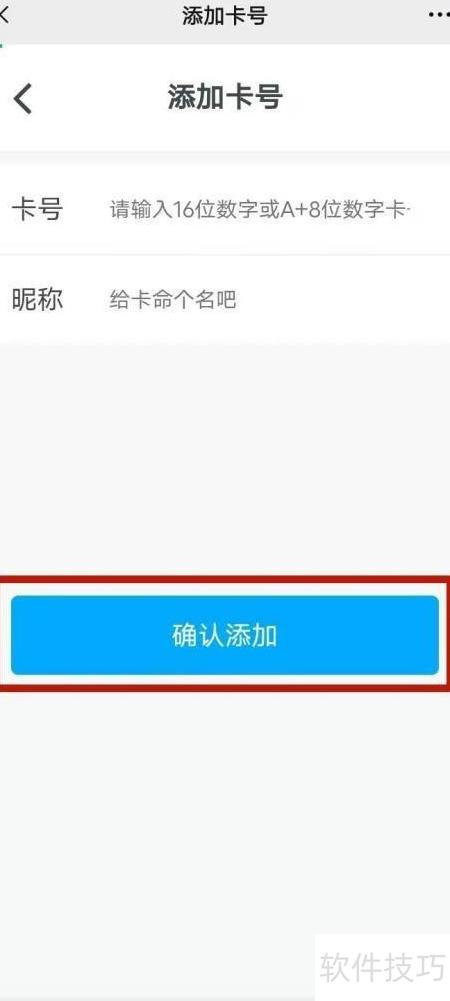This screenshot has height=1001, width=450.
Task: Tap the red highlight border around 确认添加
Action: click(225, 580)
